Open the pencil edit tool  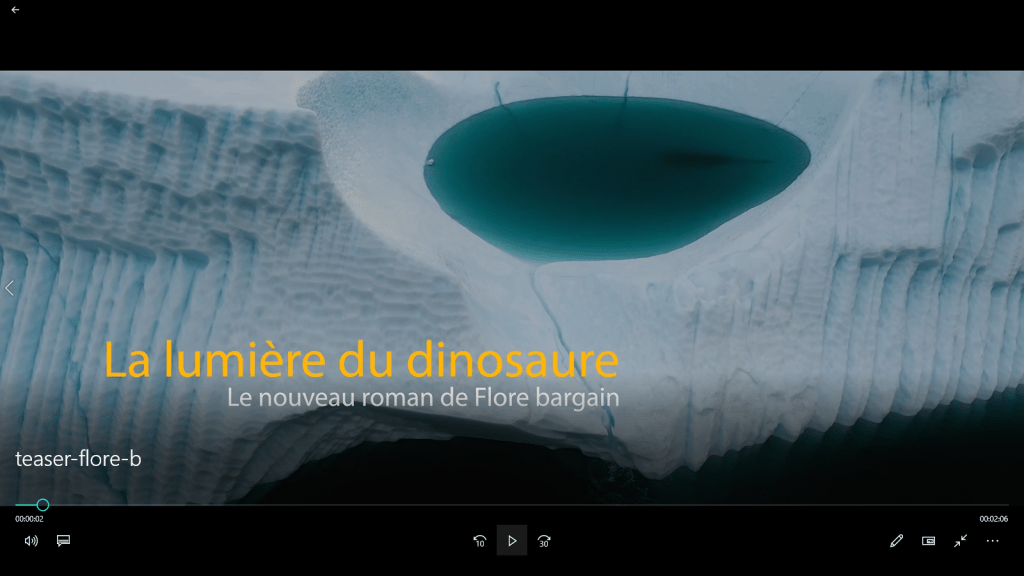click(x=896, y=541)
